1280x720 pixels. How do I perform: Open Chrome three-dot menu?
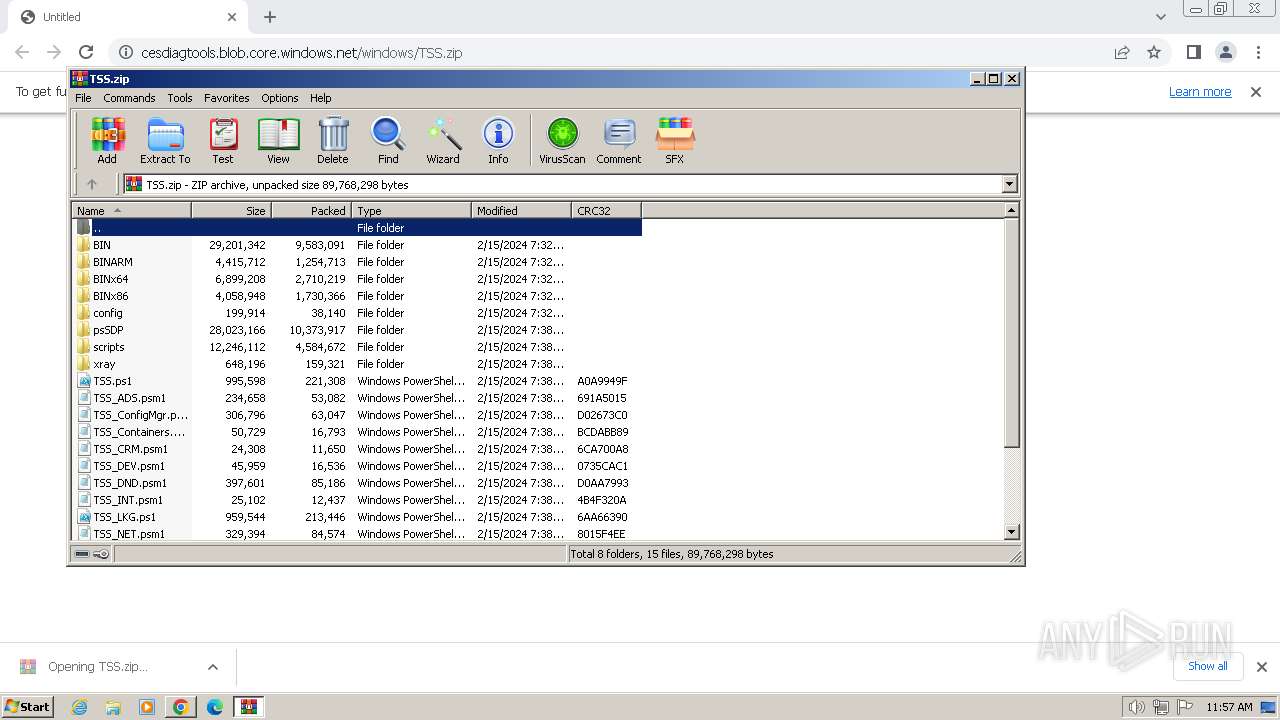pos(1257,52)
